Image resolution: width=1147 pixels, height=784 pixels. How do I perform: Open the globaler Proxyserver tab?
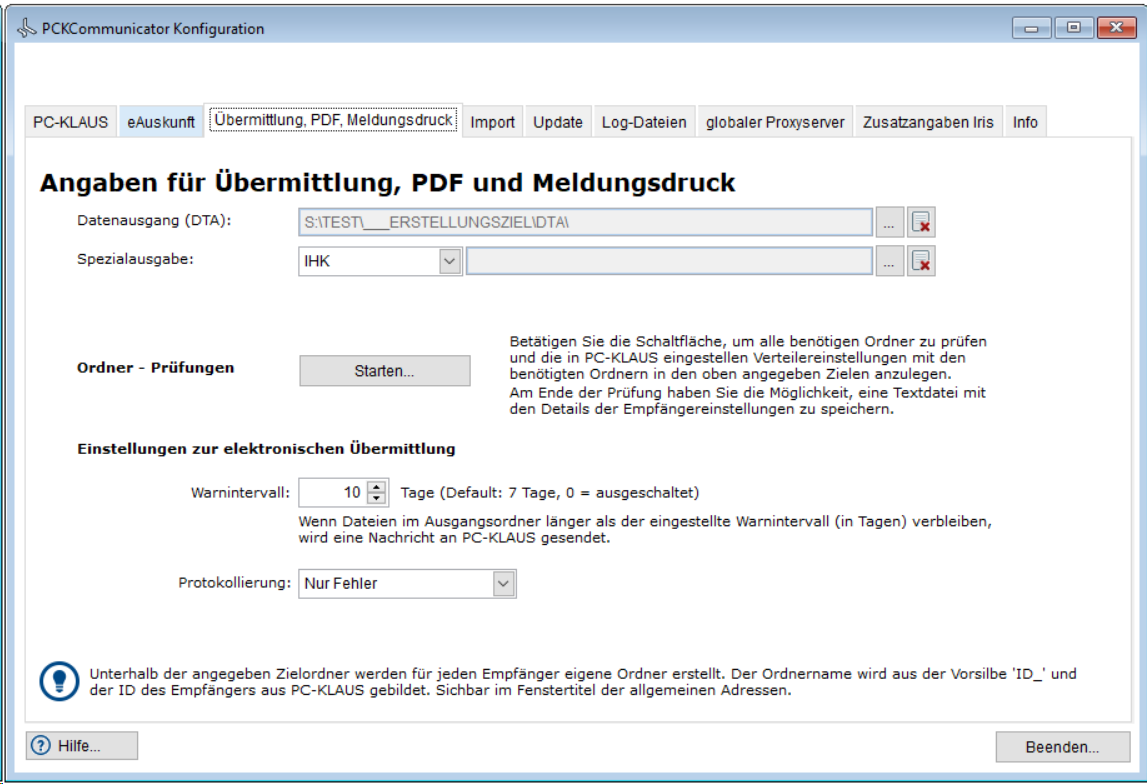[775, 122]
